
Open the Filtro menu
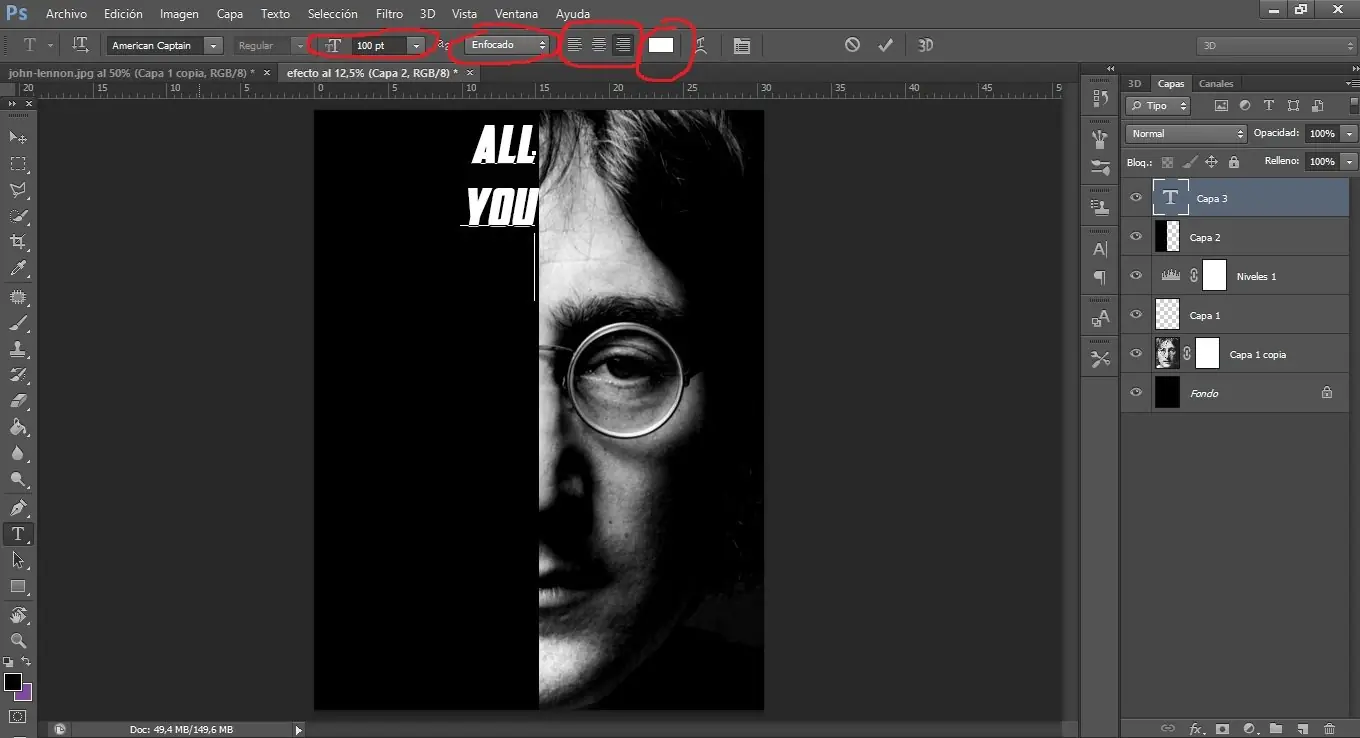click(389, 14)
